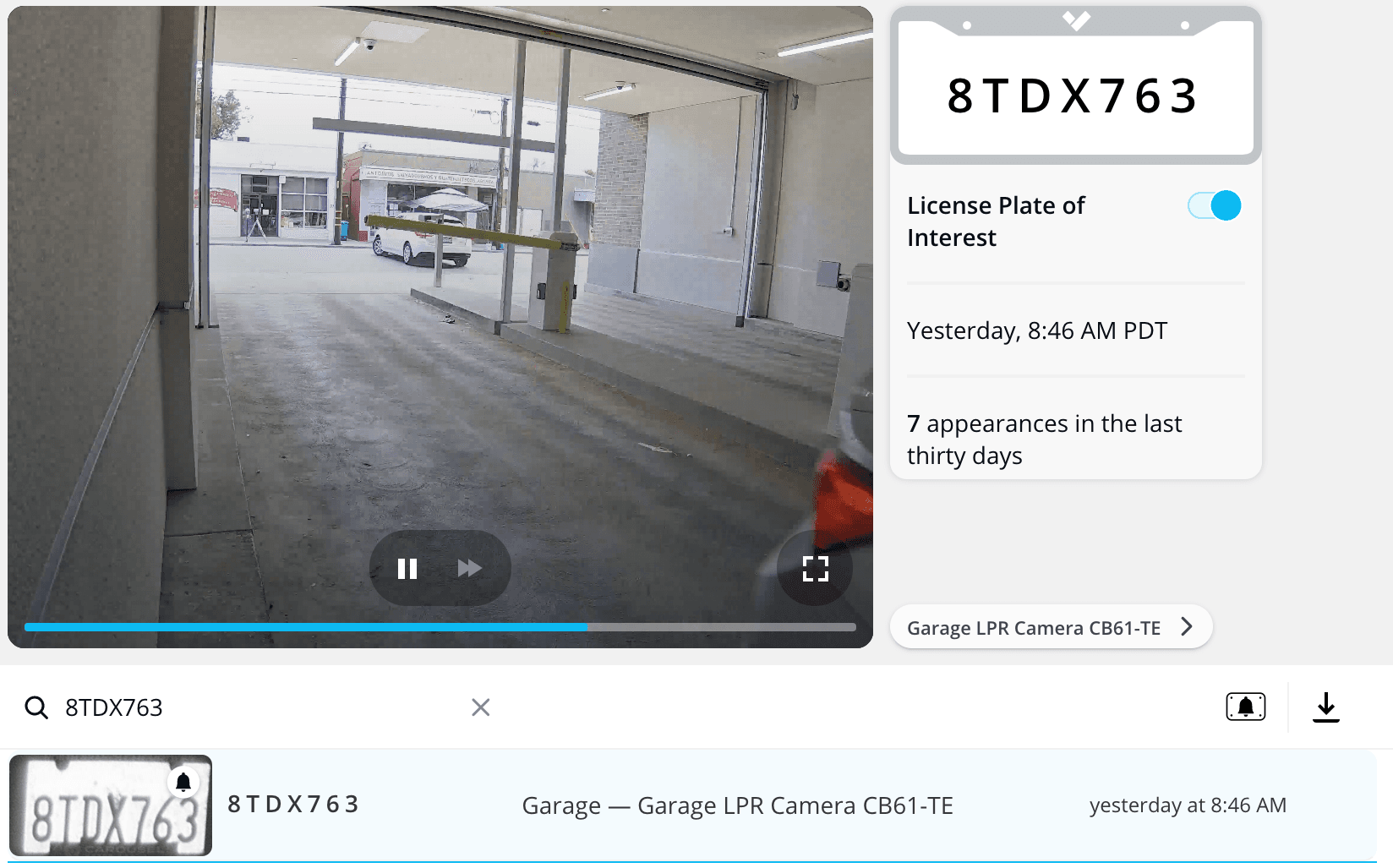Open license plate alert notification settings
1393x868 pixels.
pyautogui.click(x=1244, y=707)
